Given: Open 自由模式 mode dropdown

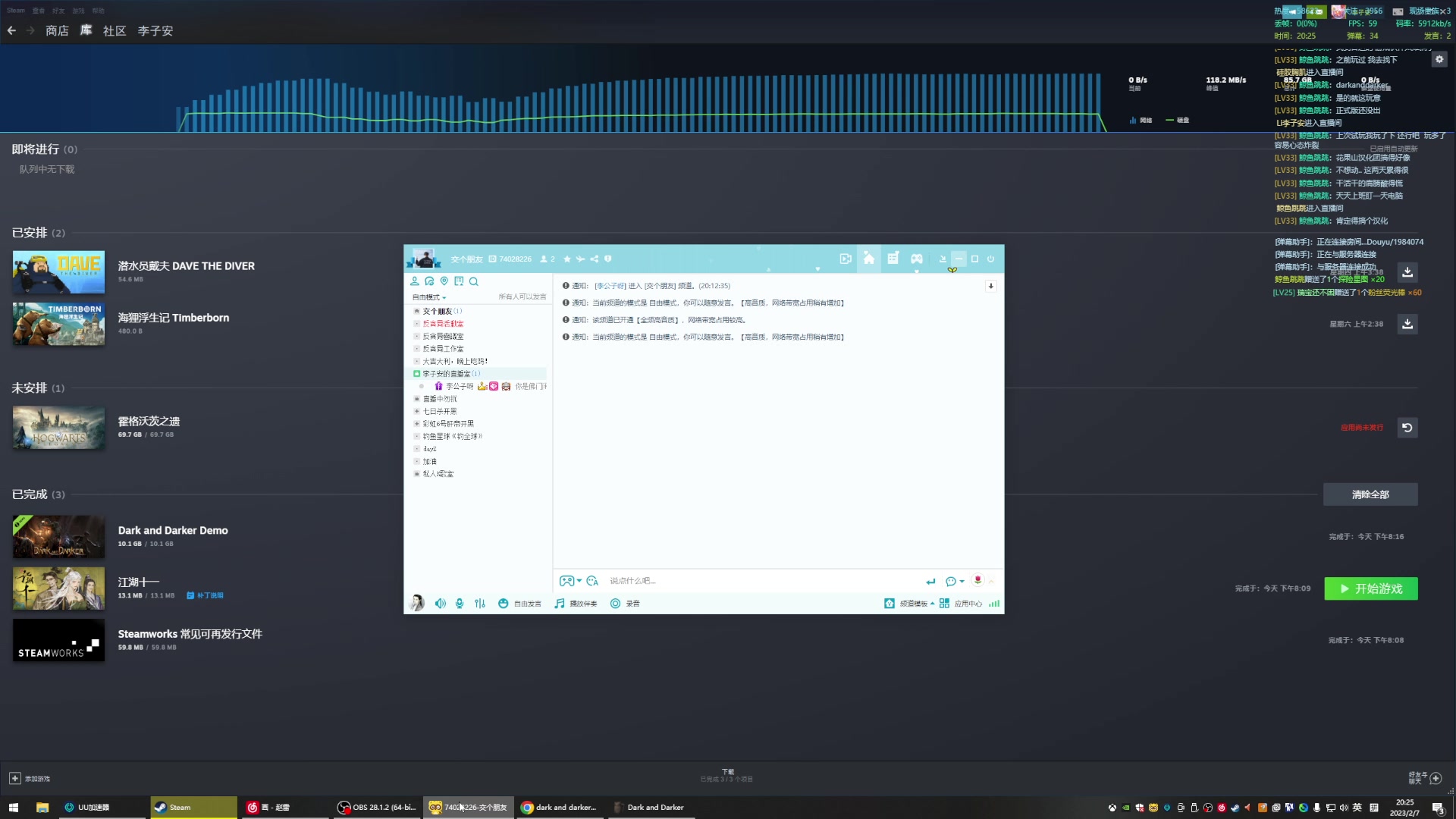Looking at the screenshot, I should [x=429, y=297].
